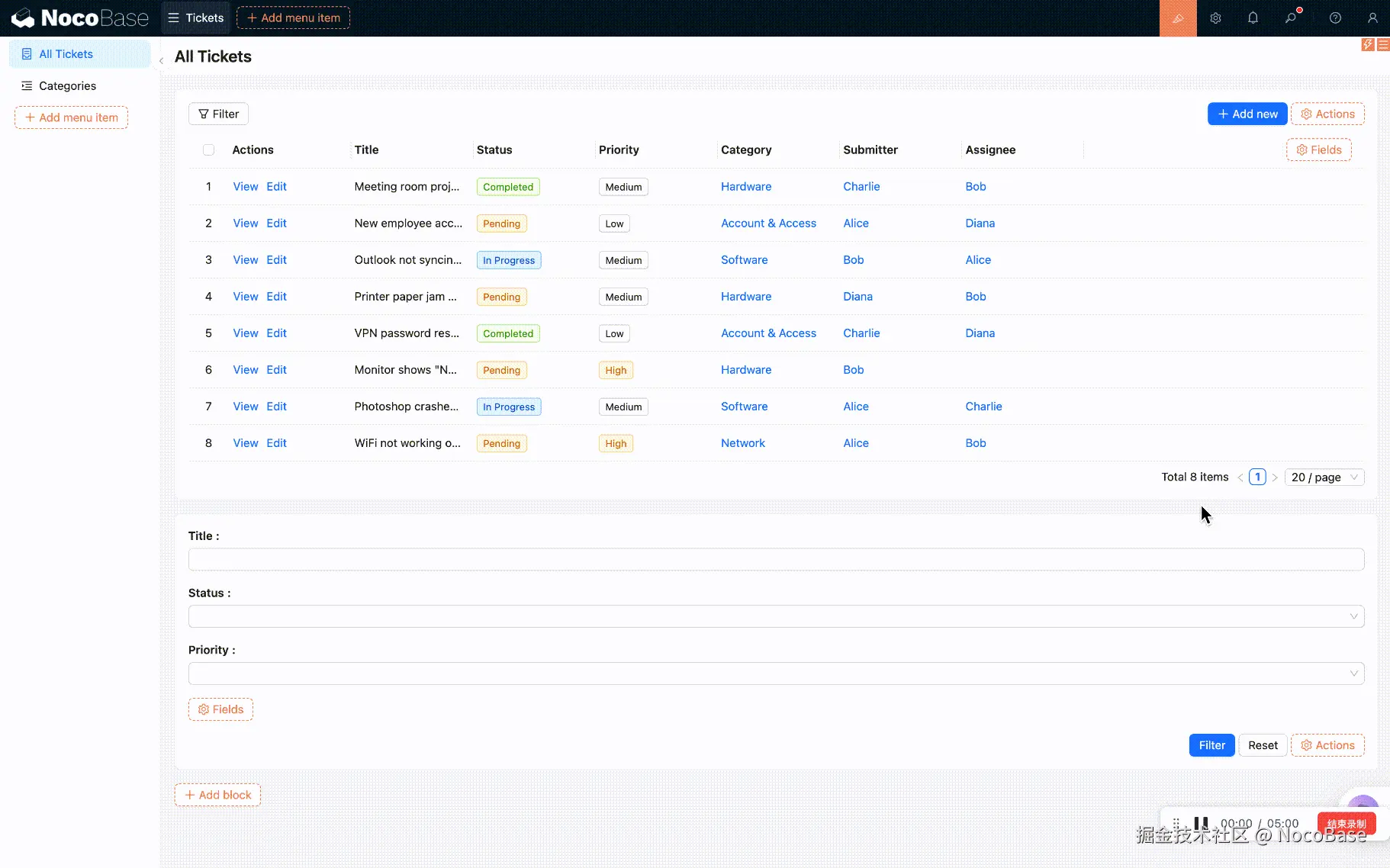This screenshot has height=868, width=1390.
Task: Click the High priority tag in row 6
Action: coord(616,370)
